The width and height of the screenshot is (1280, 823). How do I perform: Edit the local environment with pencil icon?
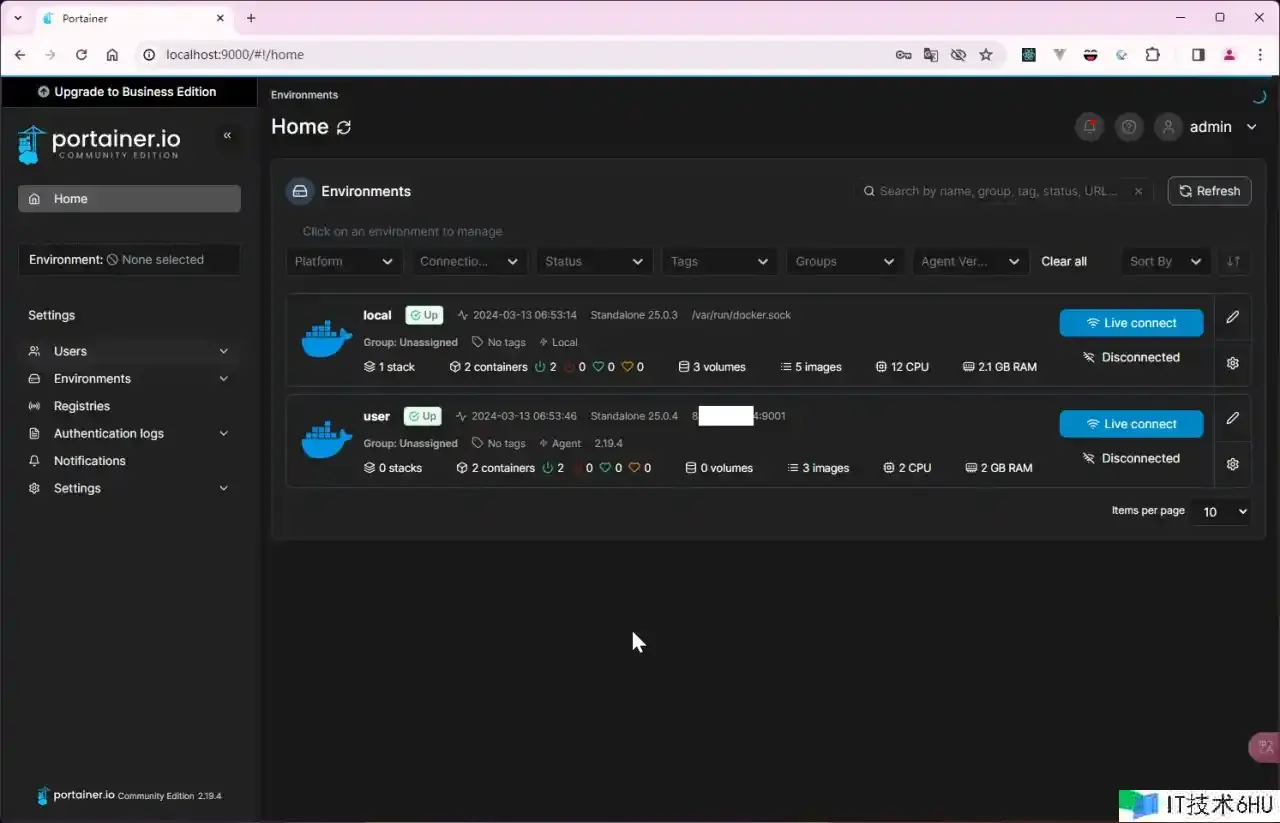pyautogui.click(x=1232, y=317)
